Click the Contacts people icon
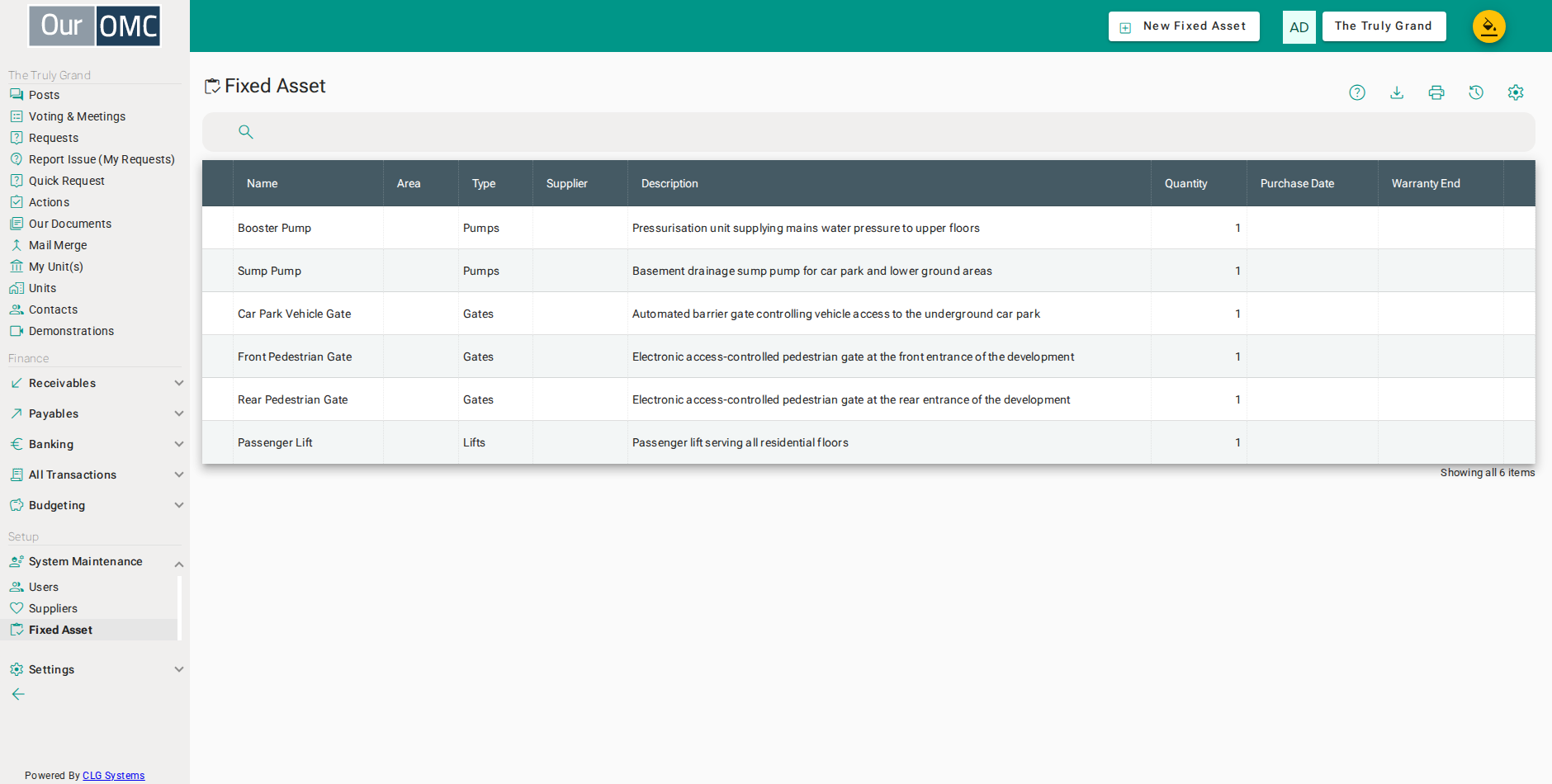The width and height of the screenshot is (1552, 784). click(x=17, y=309)
